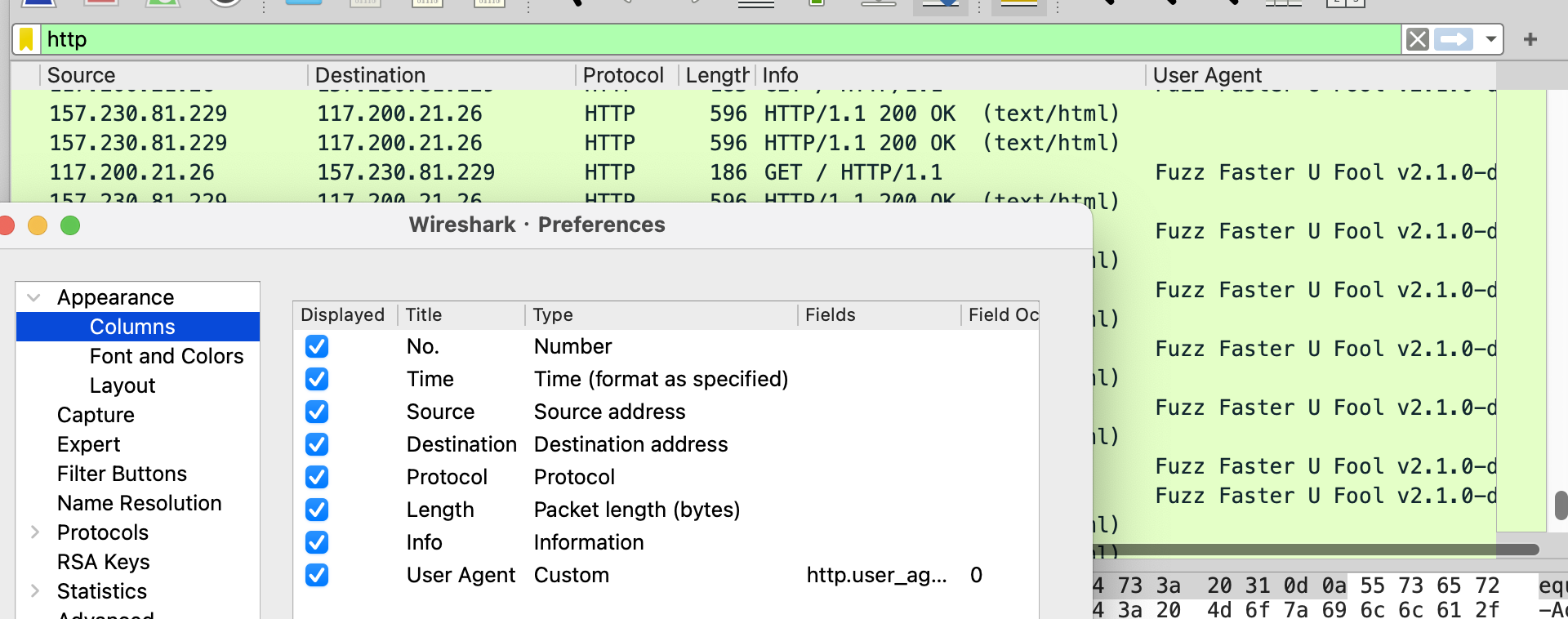Click the vertical scrollbar thumb of the packet list
Screen dimensions: 1568x619
1561,505
